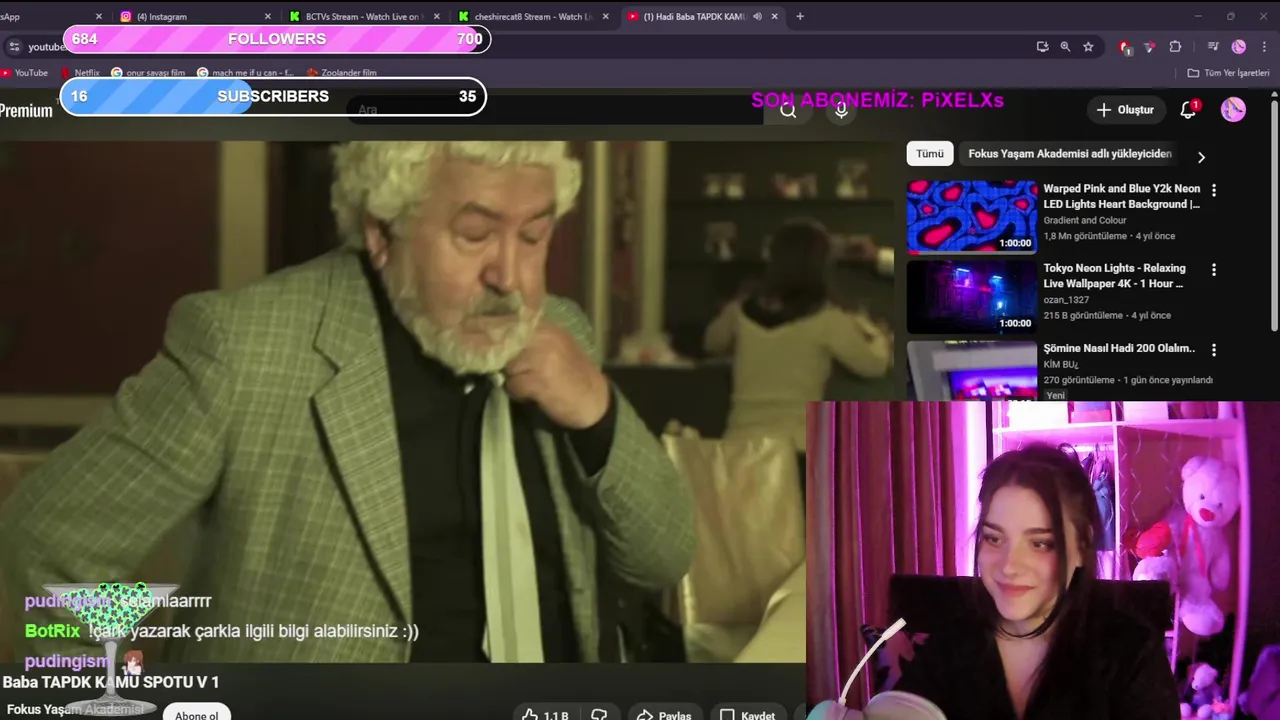Select the Tümü filter chip
Image resolution: width=1280 pixels, height=720 pixels.
pos(930,154)
